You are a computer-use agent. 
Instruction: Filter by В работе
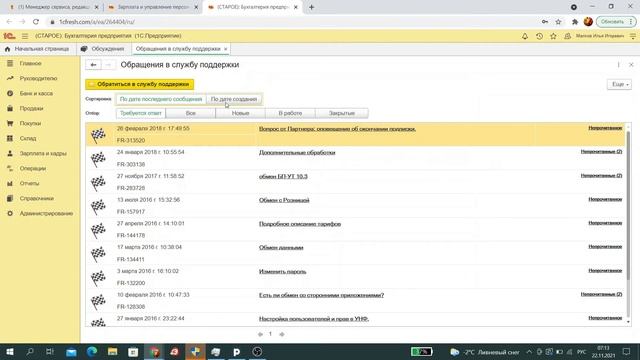[x=290, y=113]
